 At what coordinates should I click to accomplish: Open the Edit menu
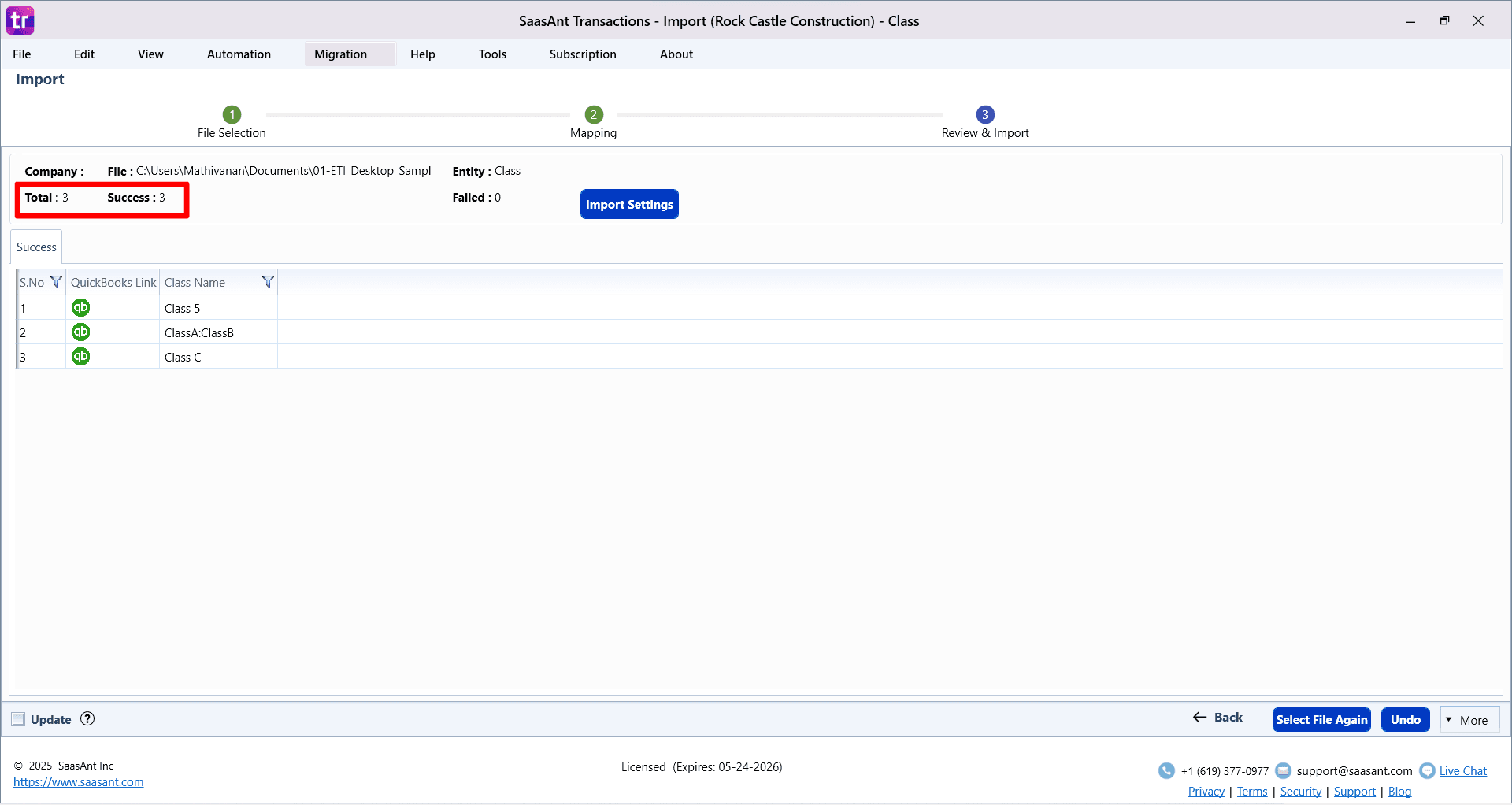coord(84,54)
